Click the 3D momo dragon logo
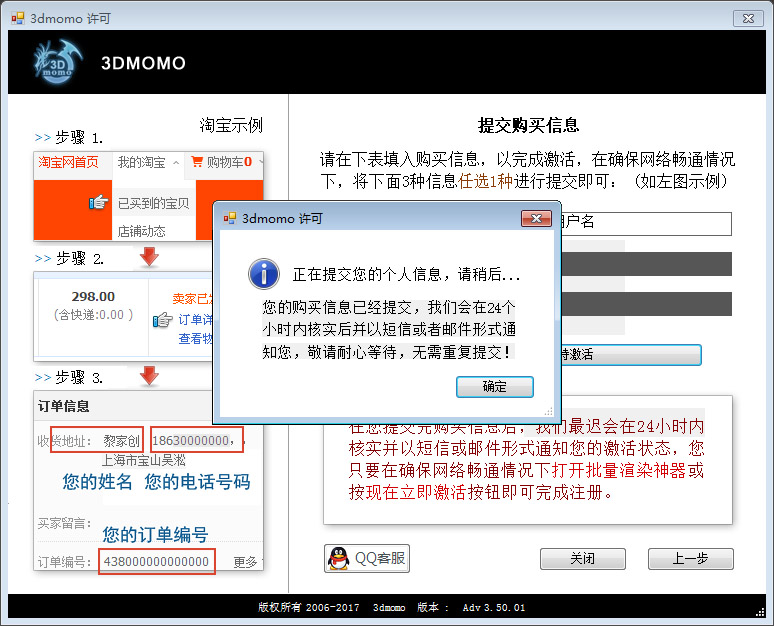The width and height of the screenshot is (774, 626). coord(57,62)
